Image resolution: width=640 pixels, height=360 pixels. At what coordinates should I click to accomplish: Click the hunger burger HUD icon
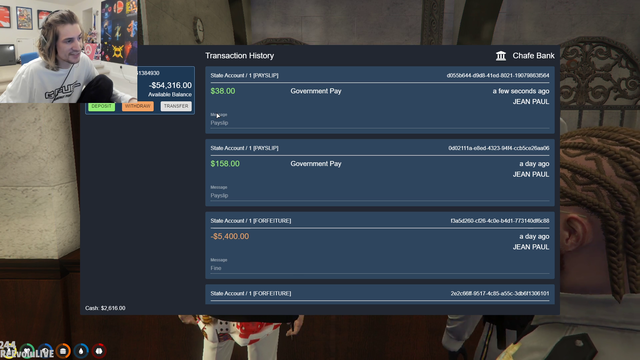click(63, 351)
